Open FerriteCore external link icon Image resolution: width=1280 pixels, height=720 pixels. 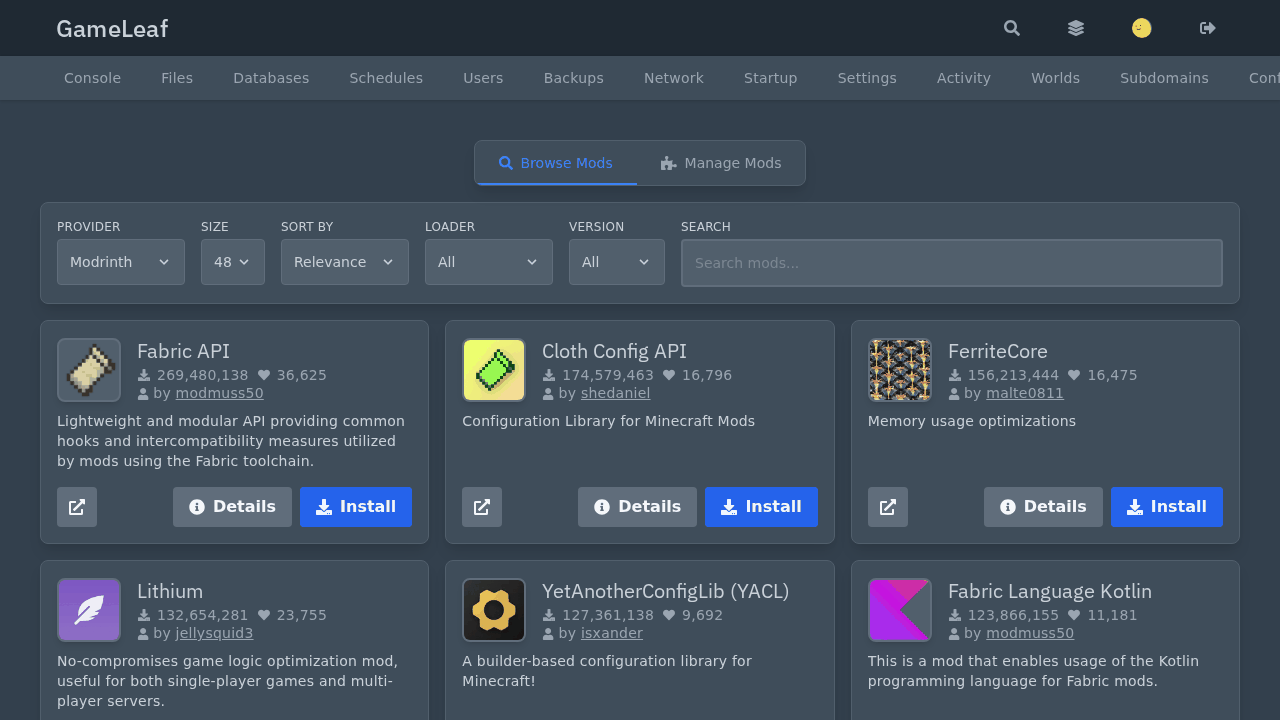coord(888,507)
